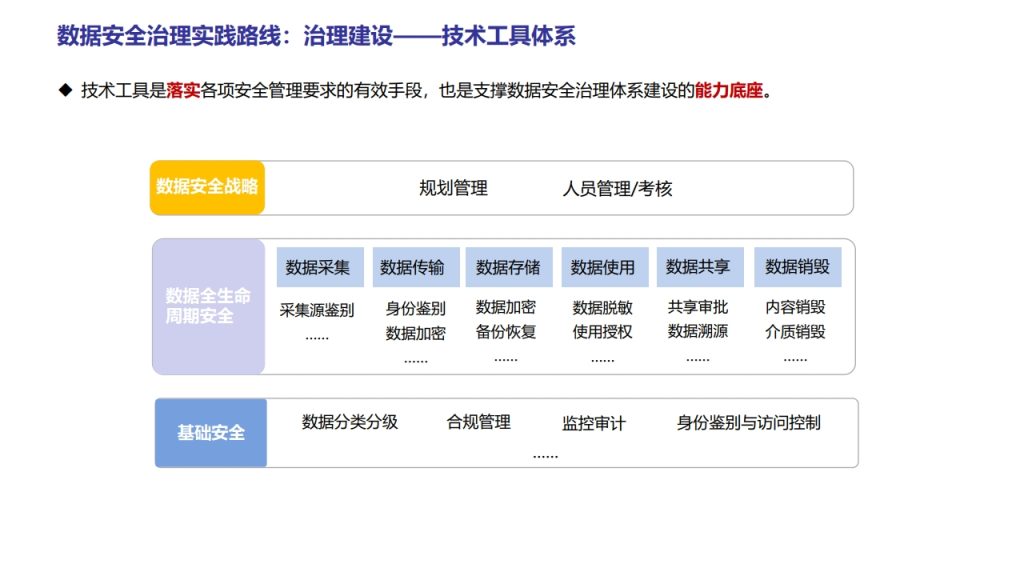Click the 身份鉴别与访问控制 text
The image size is (1024, 576).
click(748, 423)
